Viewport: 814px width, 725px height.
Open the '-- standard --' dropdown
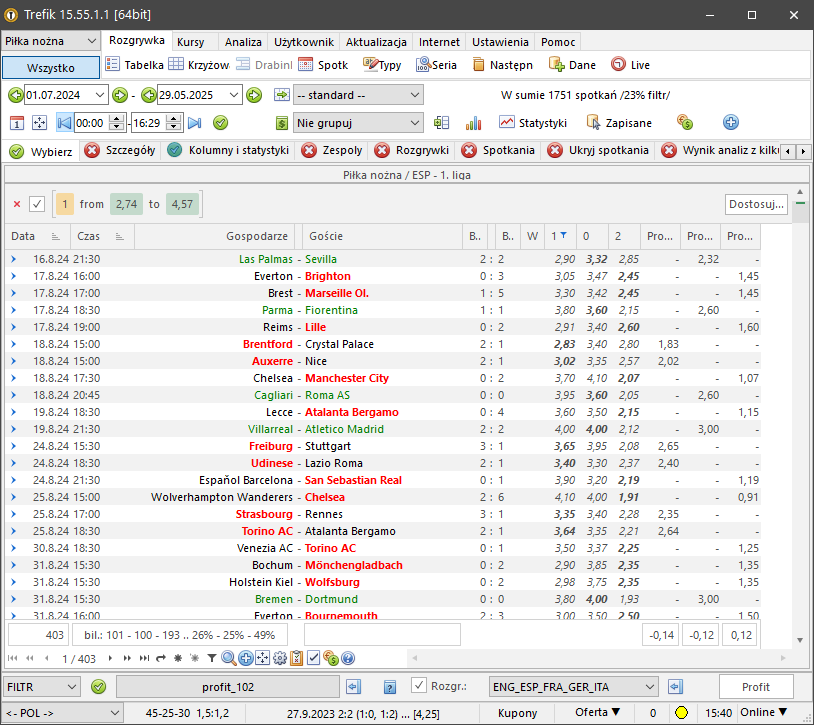[416, 95]
